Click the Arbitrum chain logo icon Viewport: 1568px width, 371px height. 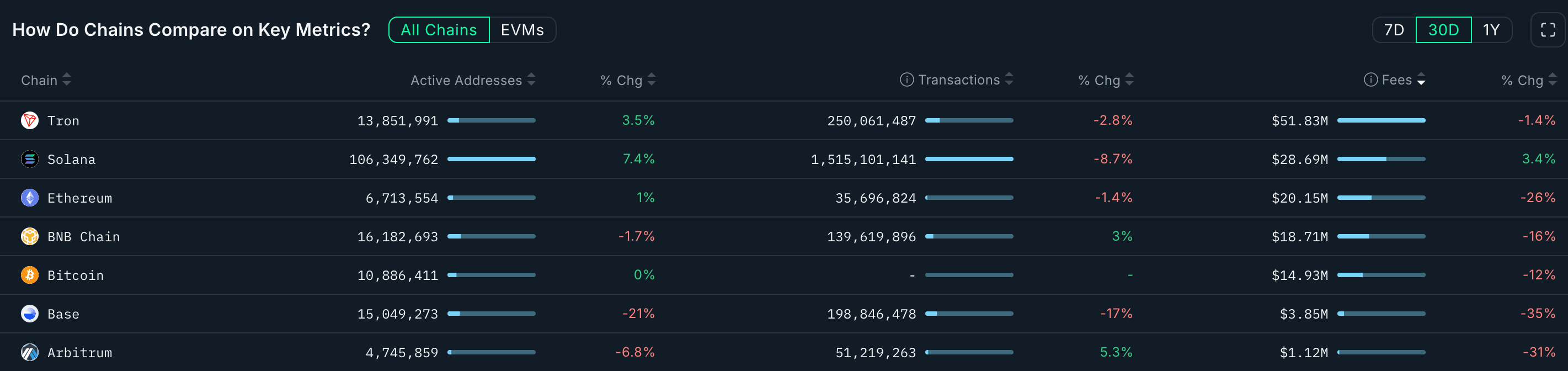click(29, 352)
